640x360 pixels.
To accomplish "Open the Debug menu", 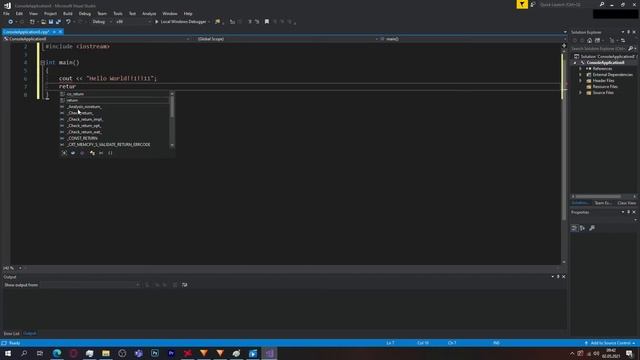I will tap(84, 13).
